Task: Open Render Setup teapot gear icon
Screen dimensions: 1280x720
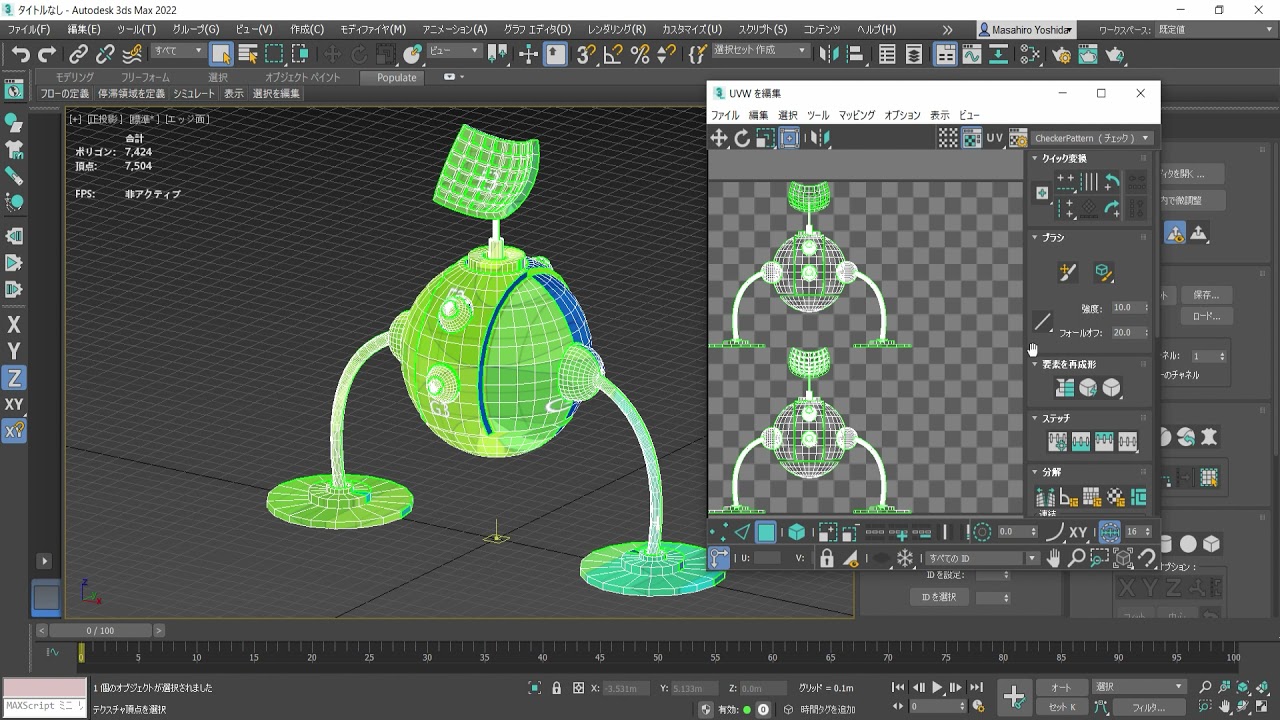Action: [1061, 54]
